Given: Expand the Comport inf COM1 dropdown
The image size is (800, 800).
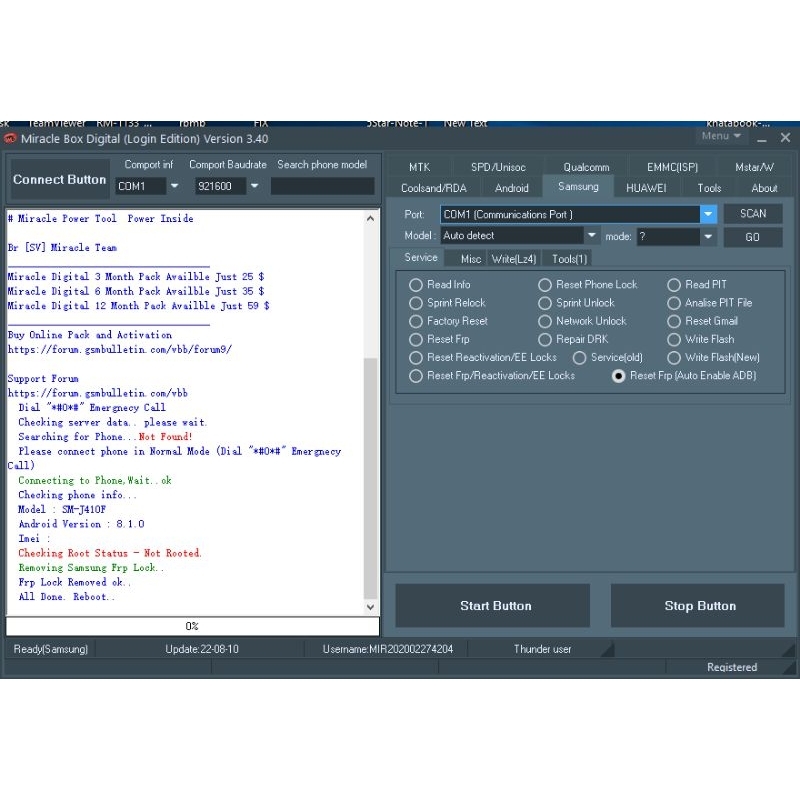Looking at the screenshot, I should (x=174, y=186).
